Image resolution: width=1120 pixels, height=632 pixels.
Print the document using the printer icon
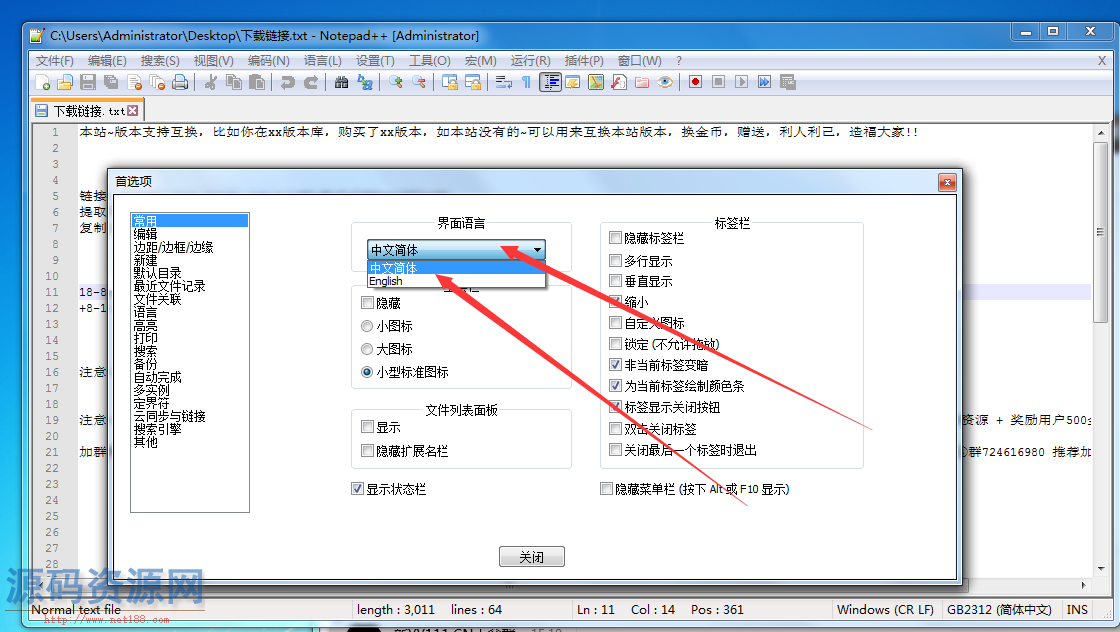[x=180, y=82]
